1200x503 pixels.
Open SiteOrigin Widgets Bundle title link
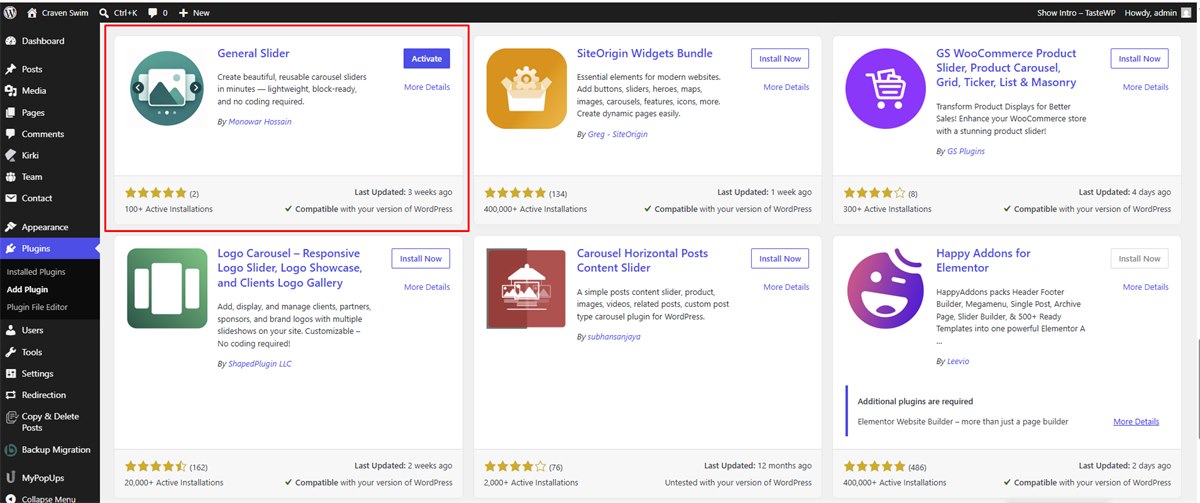click(645, 54)
